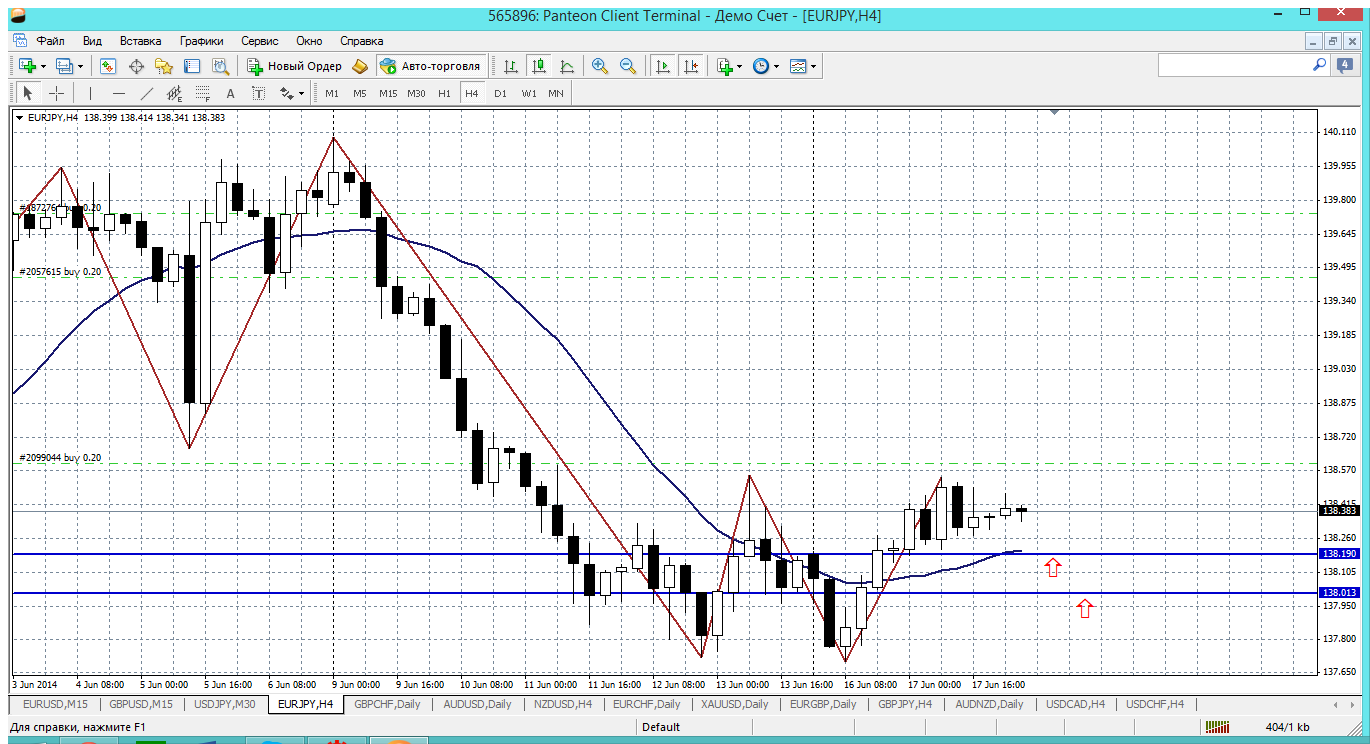Draw a trendline with the diagonal line tool
The height and width of the screenshot is (744, 1370).
[x=147, y=93]
